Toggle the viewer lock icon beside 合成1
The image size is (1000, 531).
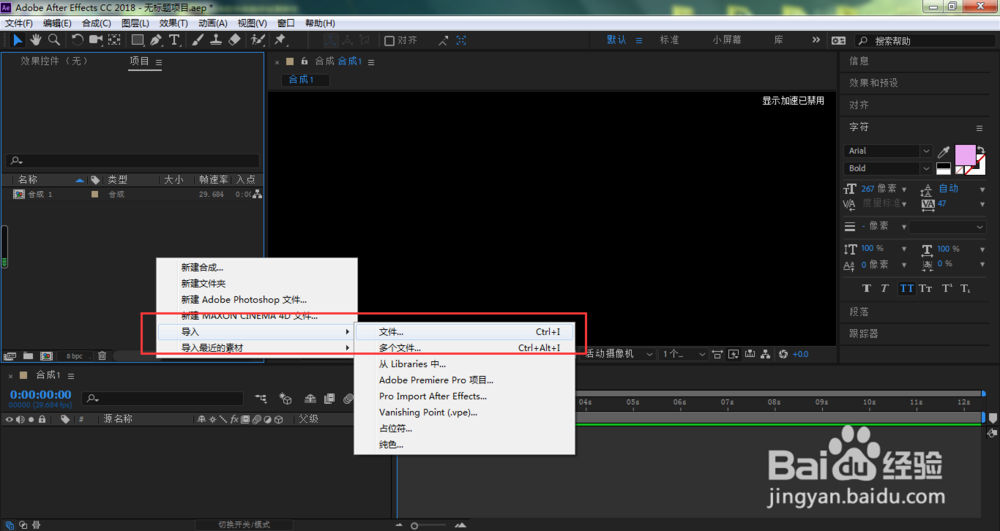(x=304, y=61)
